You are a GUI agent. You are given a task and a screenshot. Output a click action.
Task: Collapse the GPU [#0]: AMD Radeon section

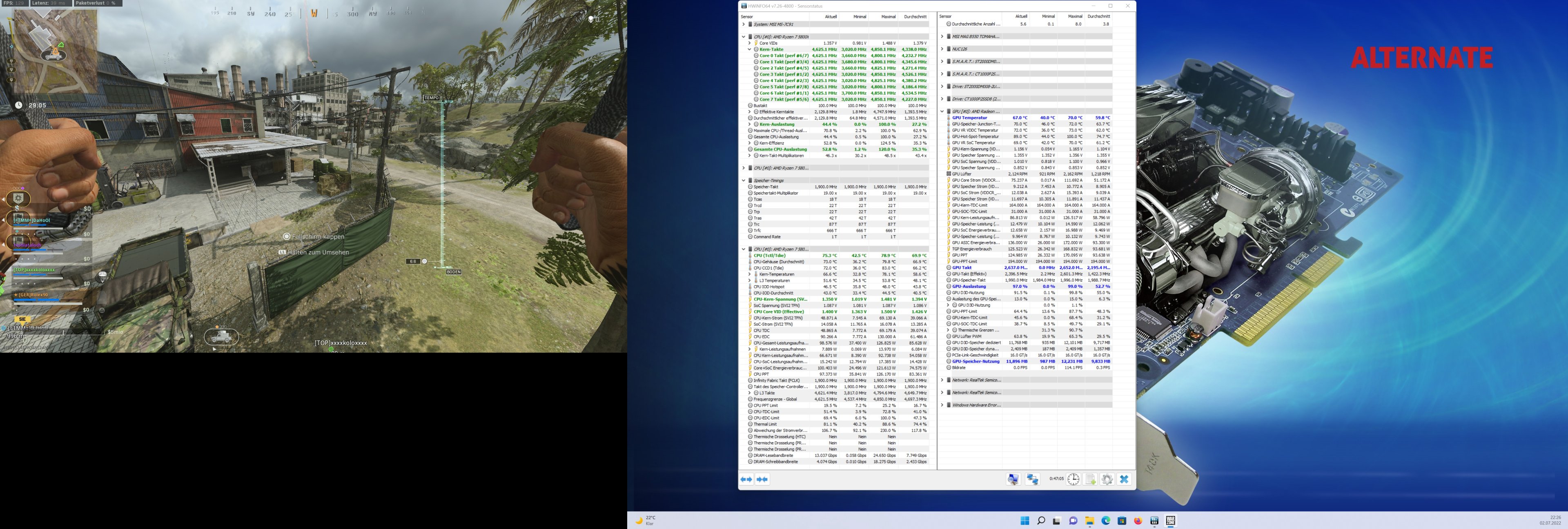click(x=942, y=111)
